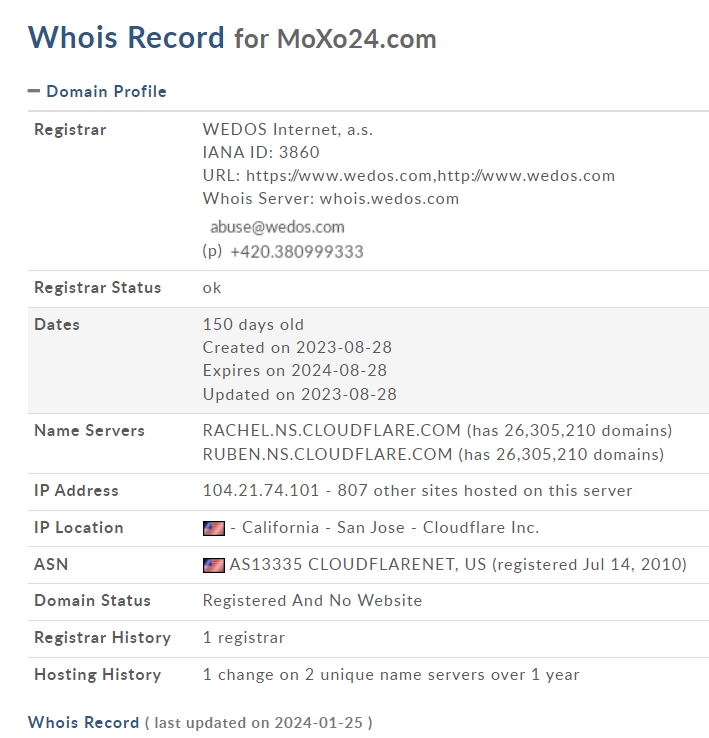
Task: Click the US flag icon in IP Location row
Action: coord(214,528)
